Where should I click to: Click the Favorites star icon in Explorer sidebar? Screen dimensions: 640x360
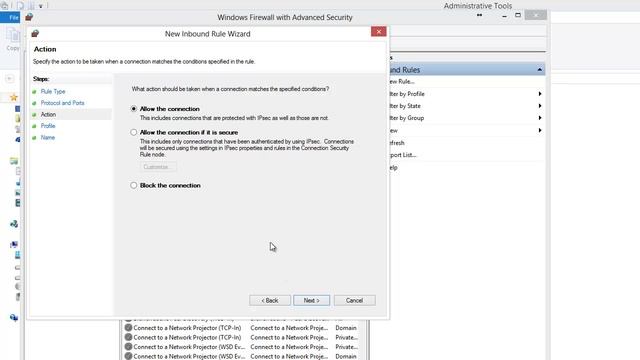click(14, 97)
